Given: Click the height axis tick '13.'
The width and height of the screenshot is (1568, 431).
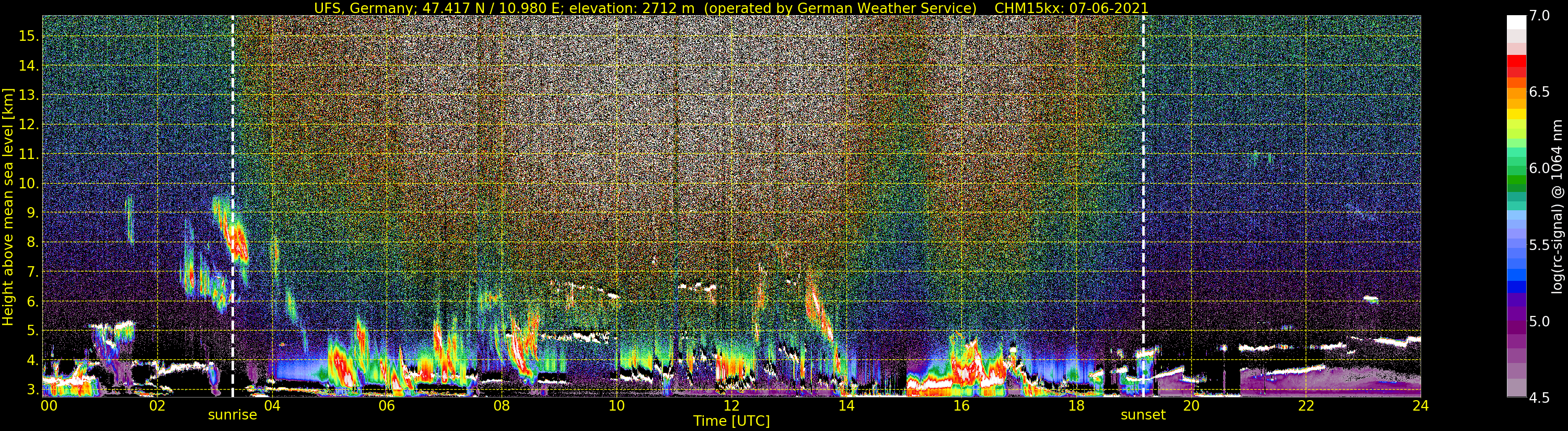Looking at the screenshot, I should (x=29, y=95).
